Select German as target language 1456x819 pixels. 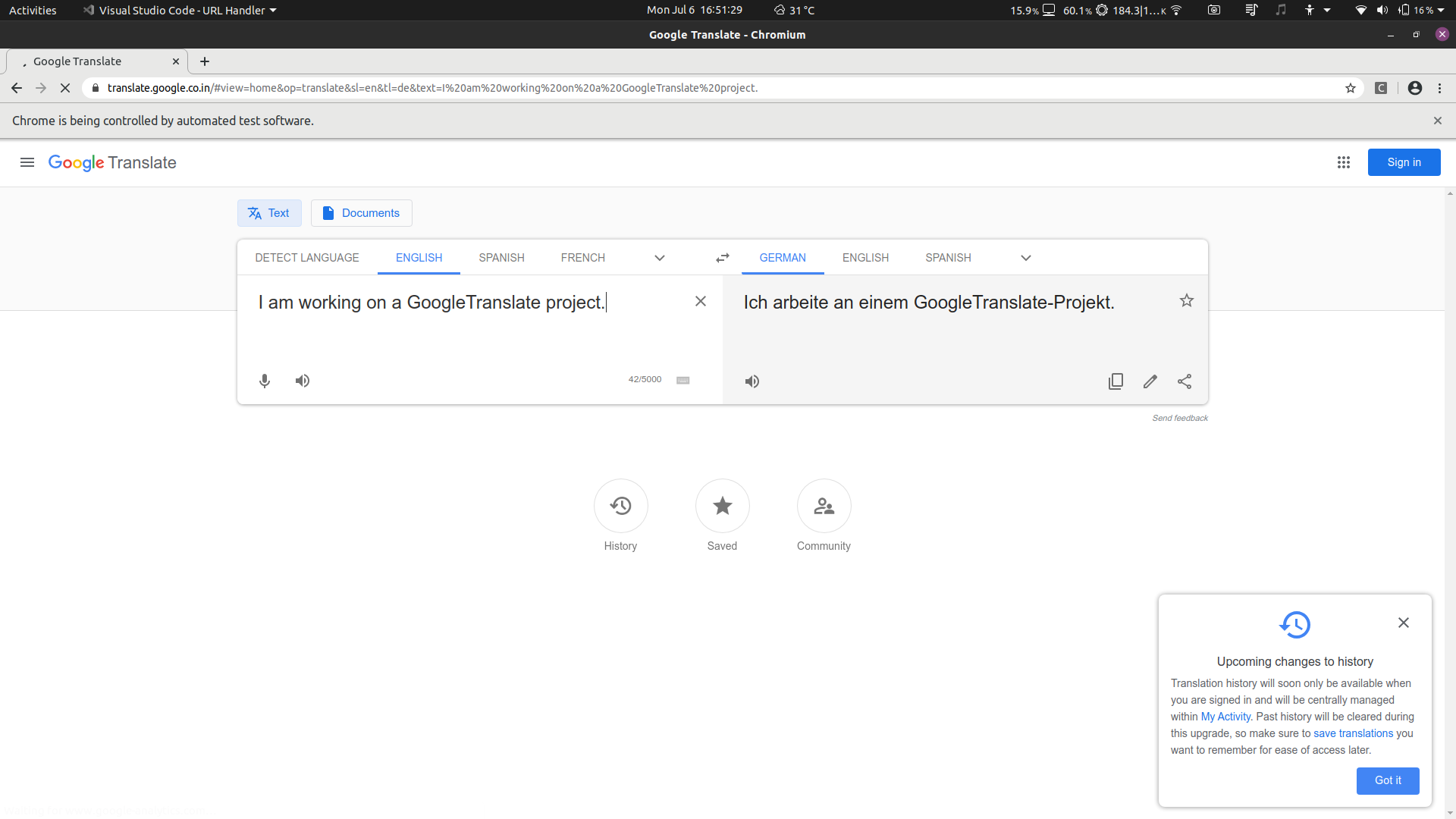[x=783, y=258]
